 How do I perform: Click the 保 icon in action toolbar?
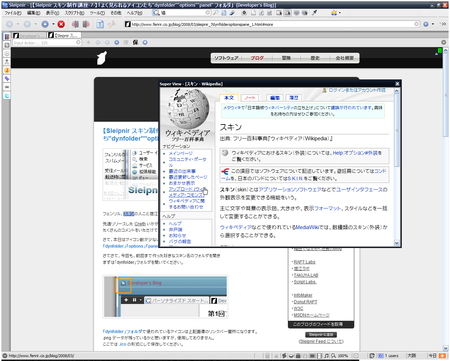(135, 42)
